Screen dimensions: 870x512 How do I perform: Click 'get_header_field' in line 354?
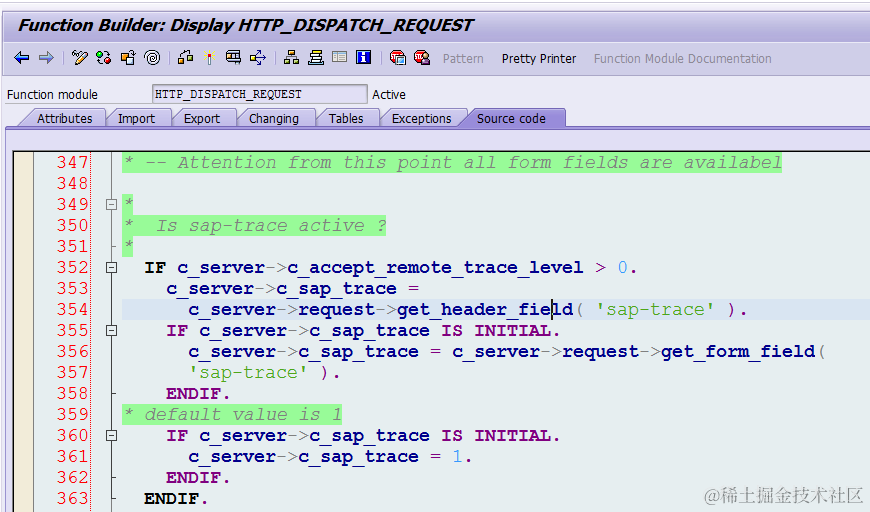coord(485,310)
